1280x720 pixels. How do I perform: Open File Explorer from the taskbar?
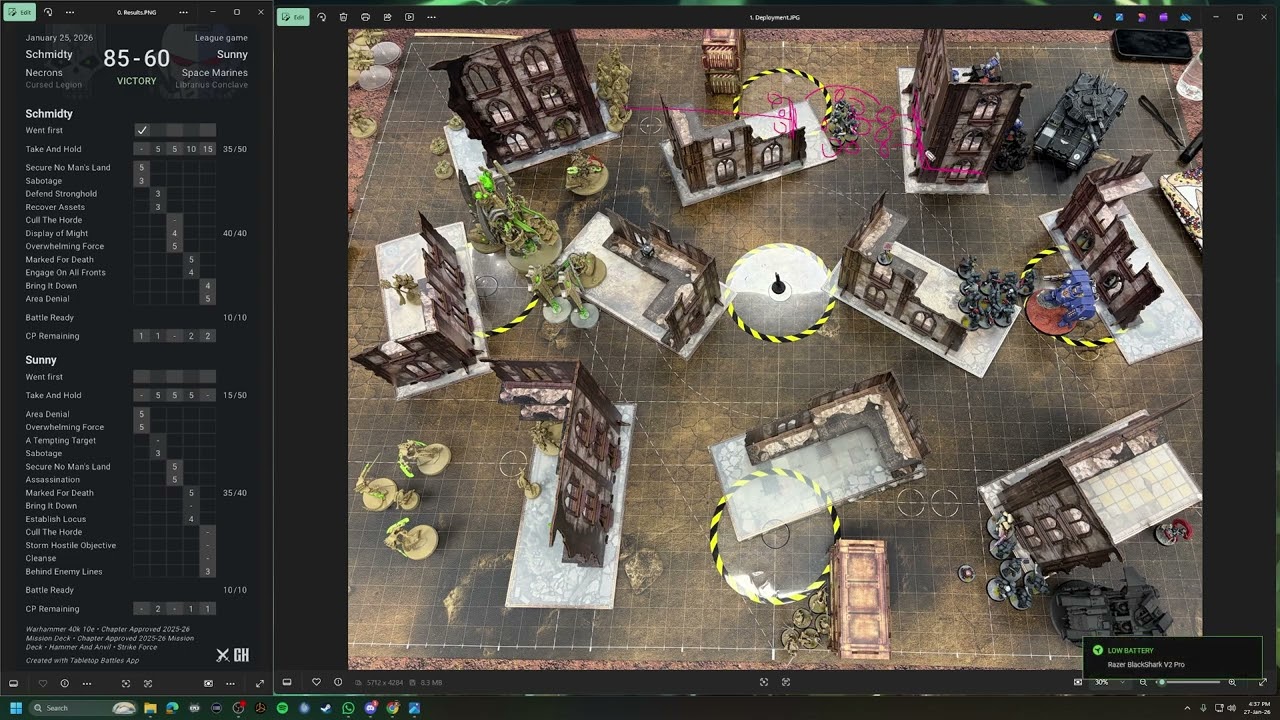click(151, 708)
